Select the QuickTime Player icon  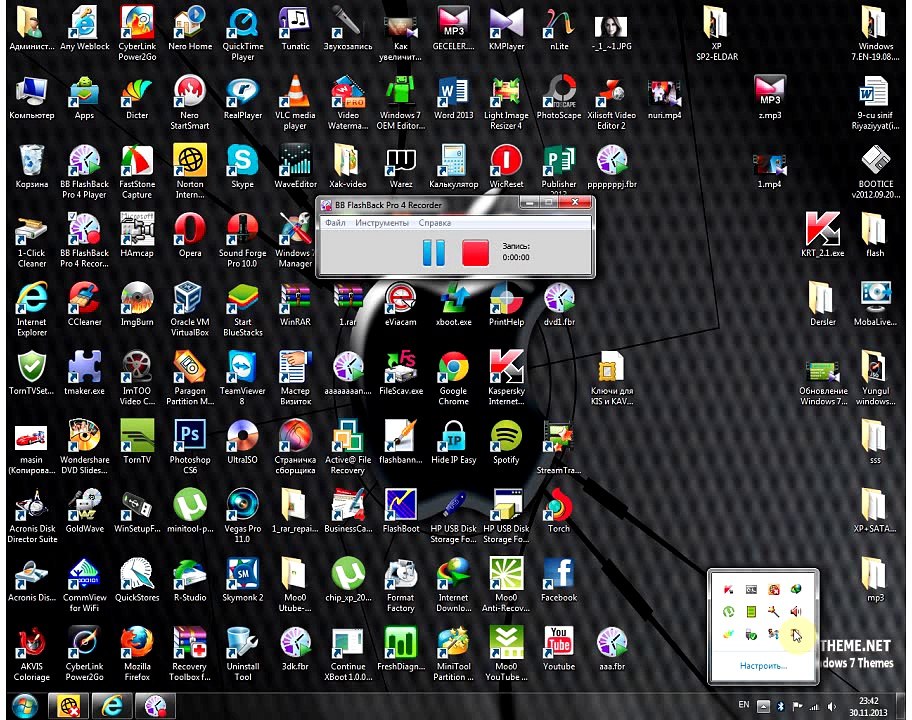pyautogui.click(x=243, y=34)
